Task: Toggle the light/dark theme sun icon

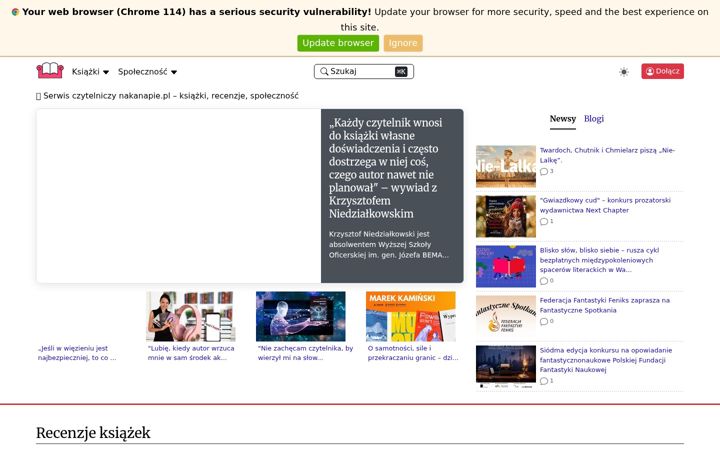Action: click(x=624, y=72)
